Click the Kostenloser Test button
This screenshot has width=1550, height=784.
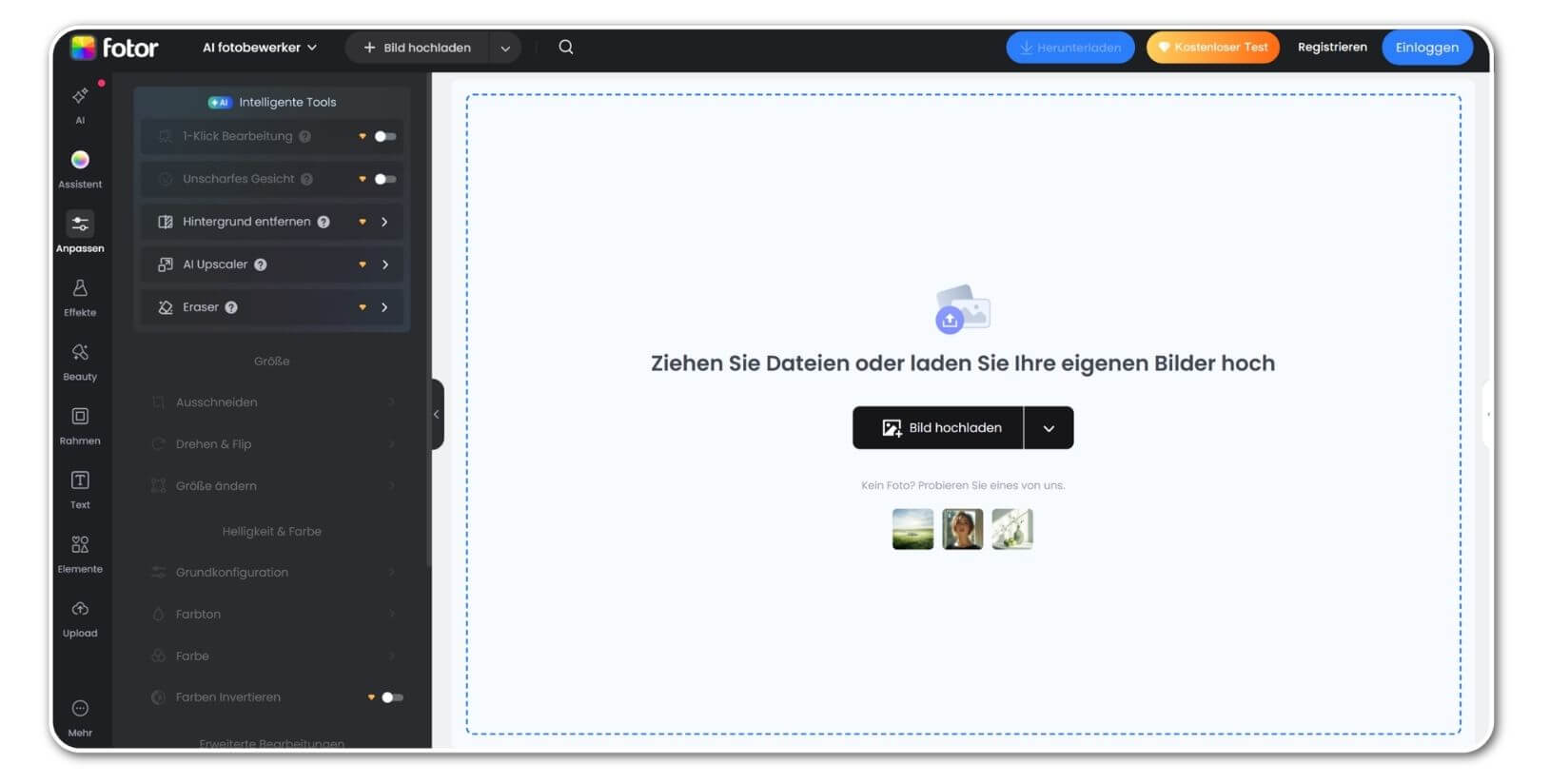[1212, 48]
